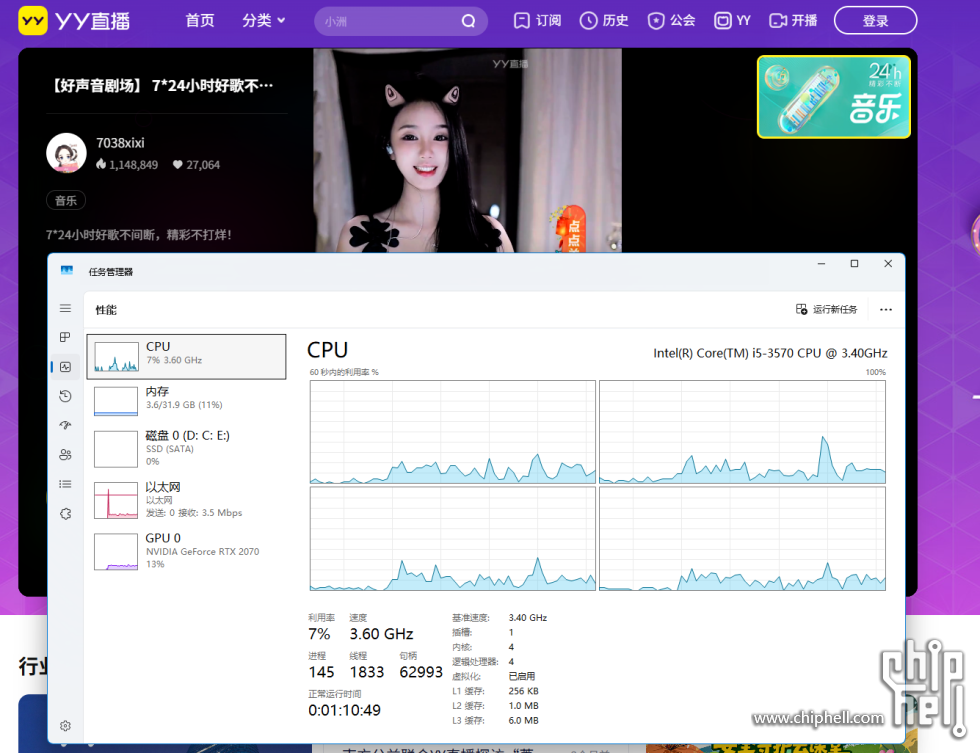Open Users page in Task Manager sidebar
This screenshot has width=980, height=753.
[x=65, y=455]
